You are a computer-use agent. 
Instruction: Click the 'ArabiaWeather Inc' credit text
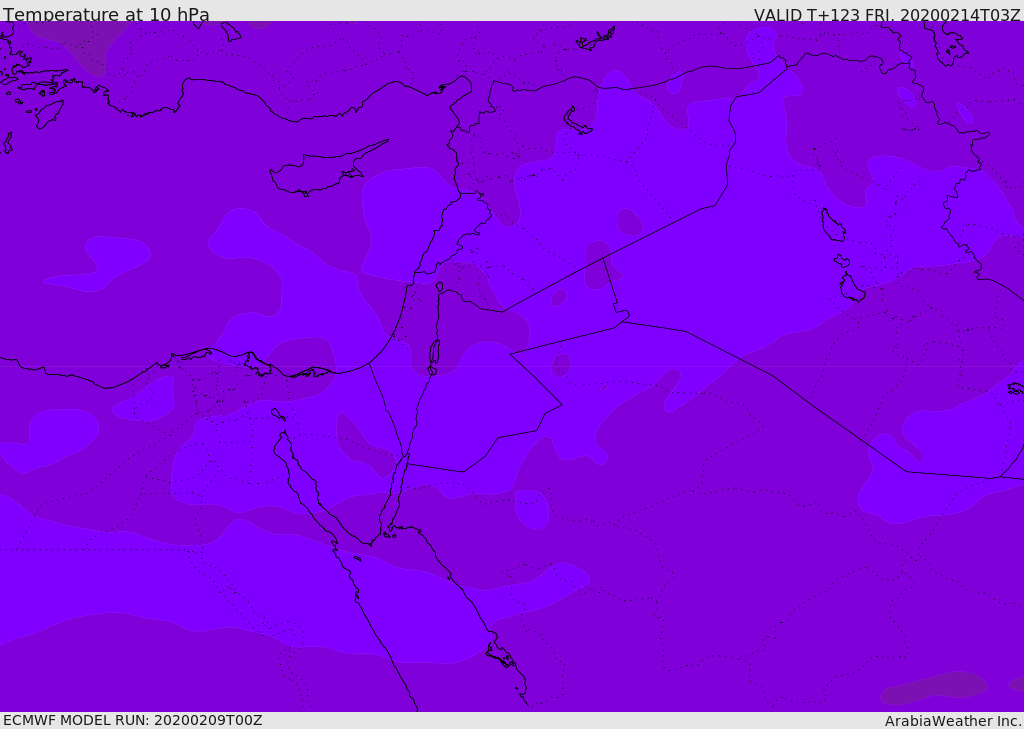952,721
